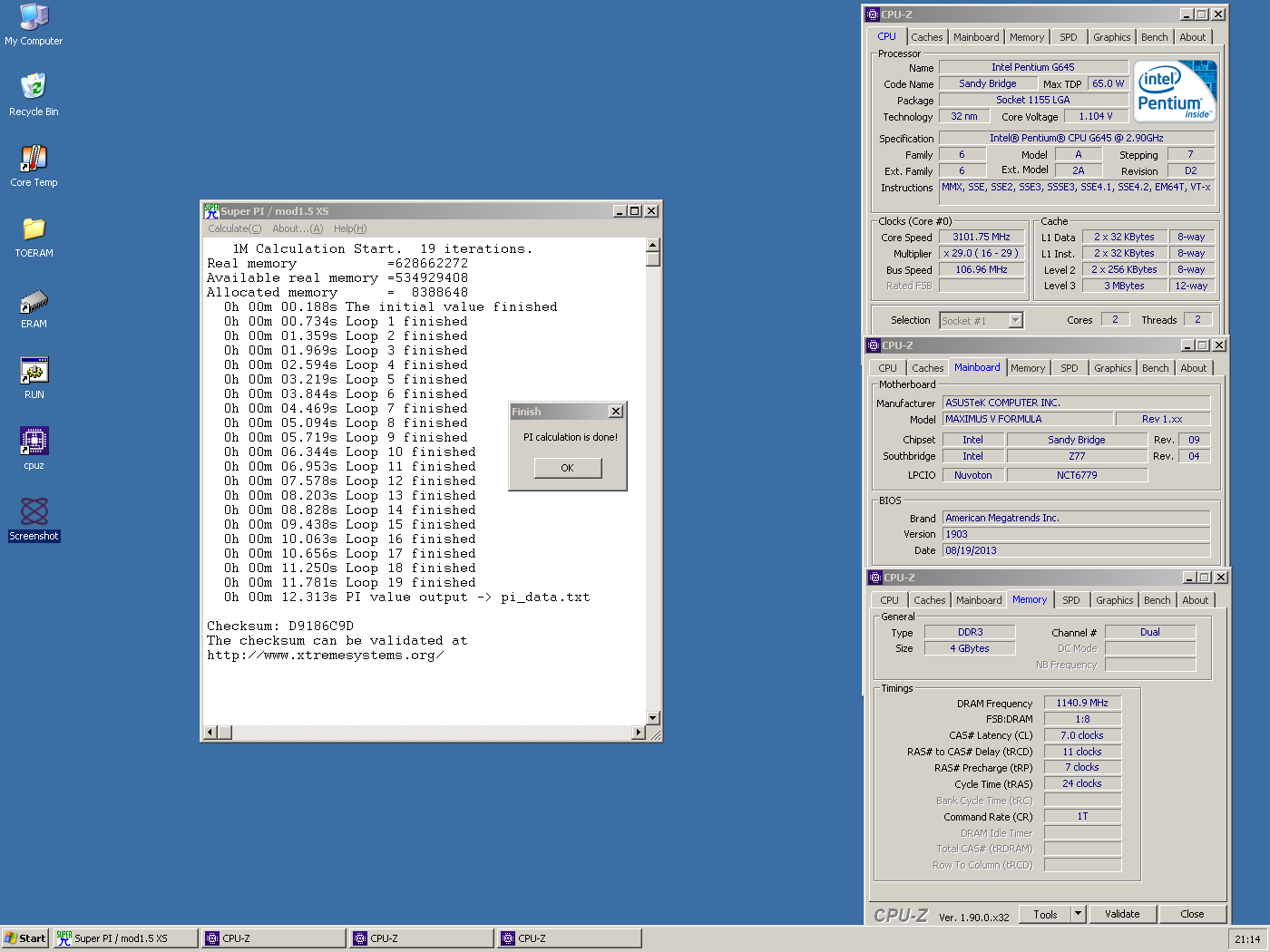Minimize the Super PI window
1270x952 pixels.
tap(620, 210)
